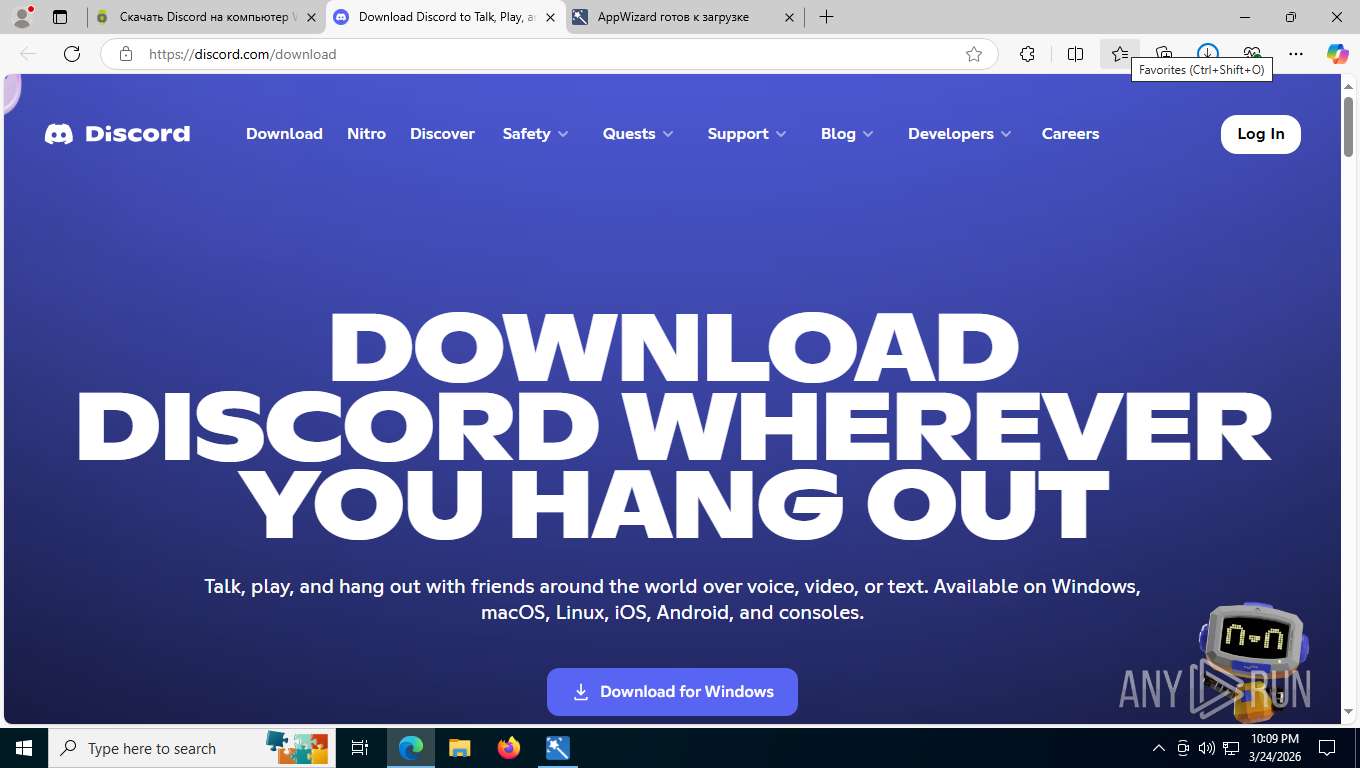Viewport: 1360px width, 768px height.
Task: Open the Windows Start menu
Action: [24, 748]
